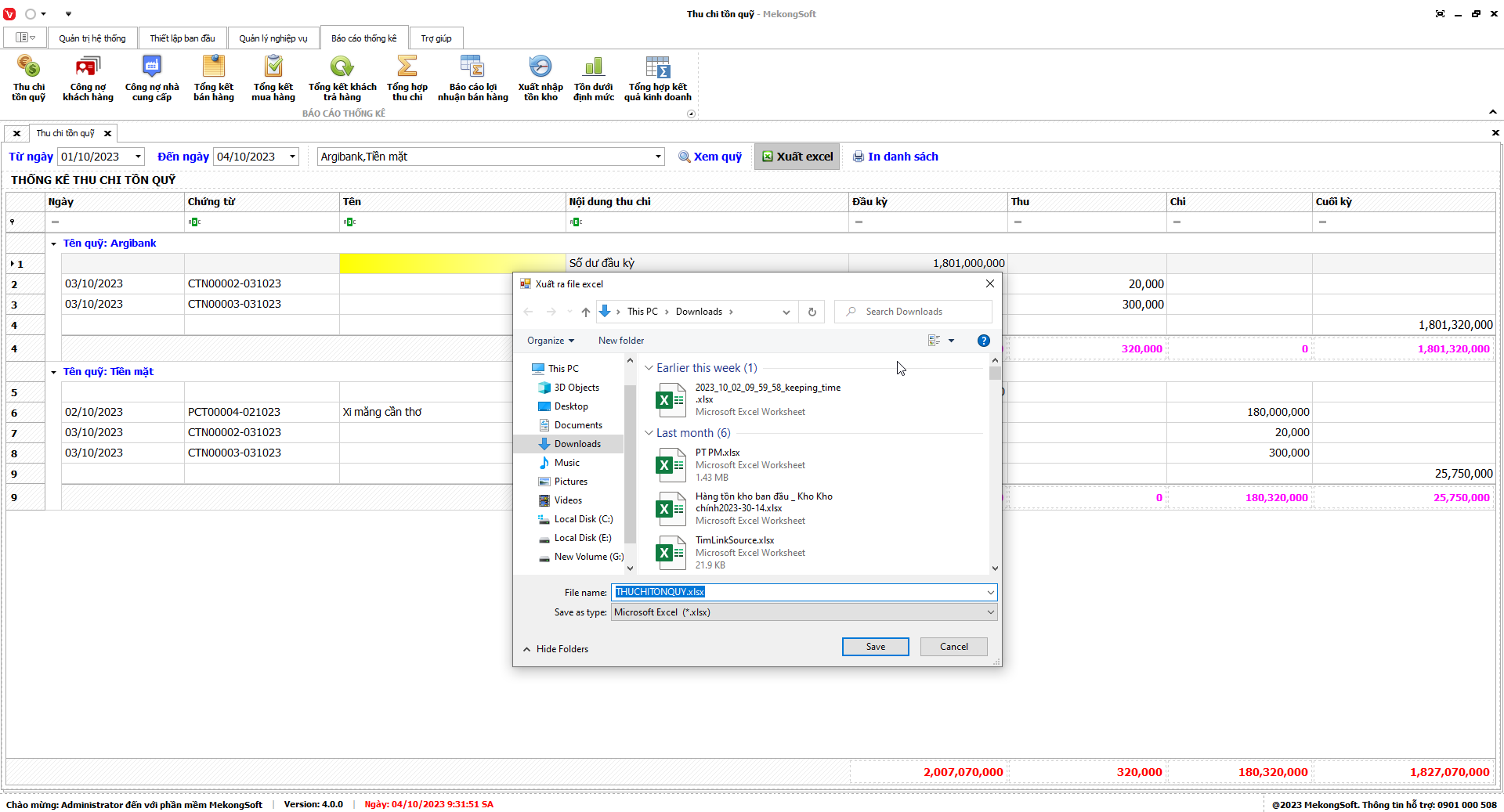Click the Xuất nhập tồn kho icon
This screenshot has width=1504, height=812.
click(540, 67)
